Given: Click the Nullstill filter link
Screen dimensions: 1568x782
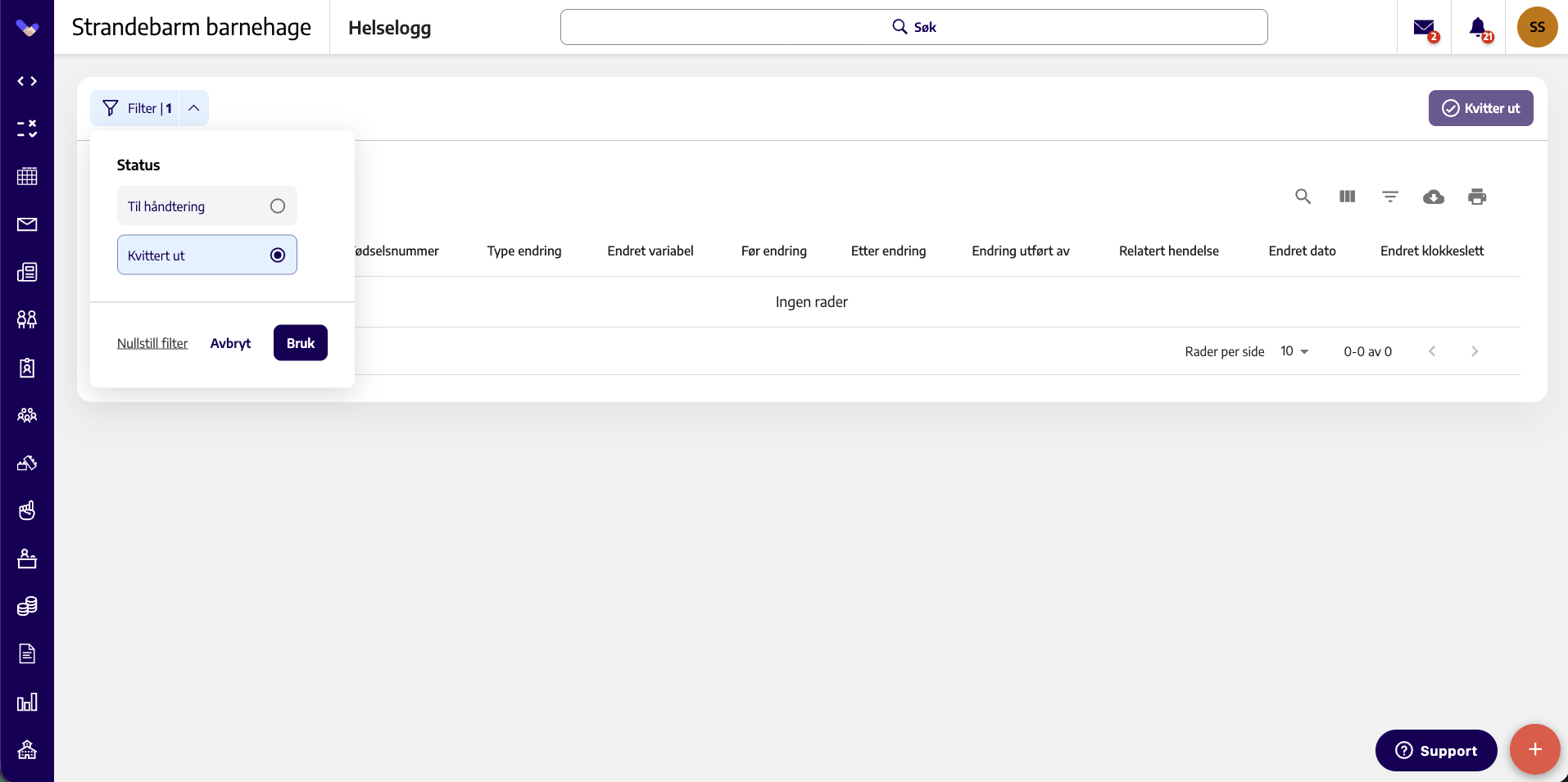Looking at the screenshot, I should point(152,343).
